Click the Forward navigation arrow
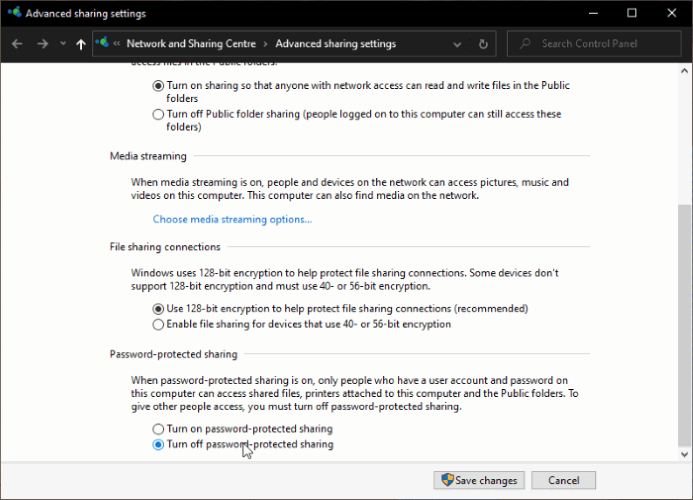This screenshot has width=693, height=500. click(x=42, y=44)
